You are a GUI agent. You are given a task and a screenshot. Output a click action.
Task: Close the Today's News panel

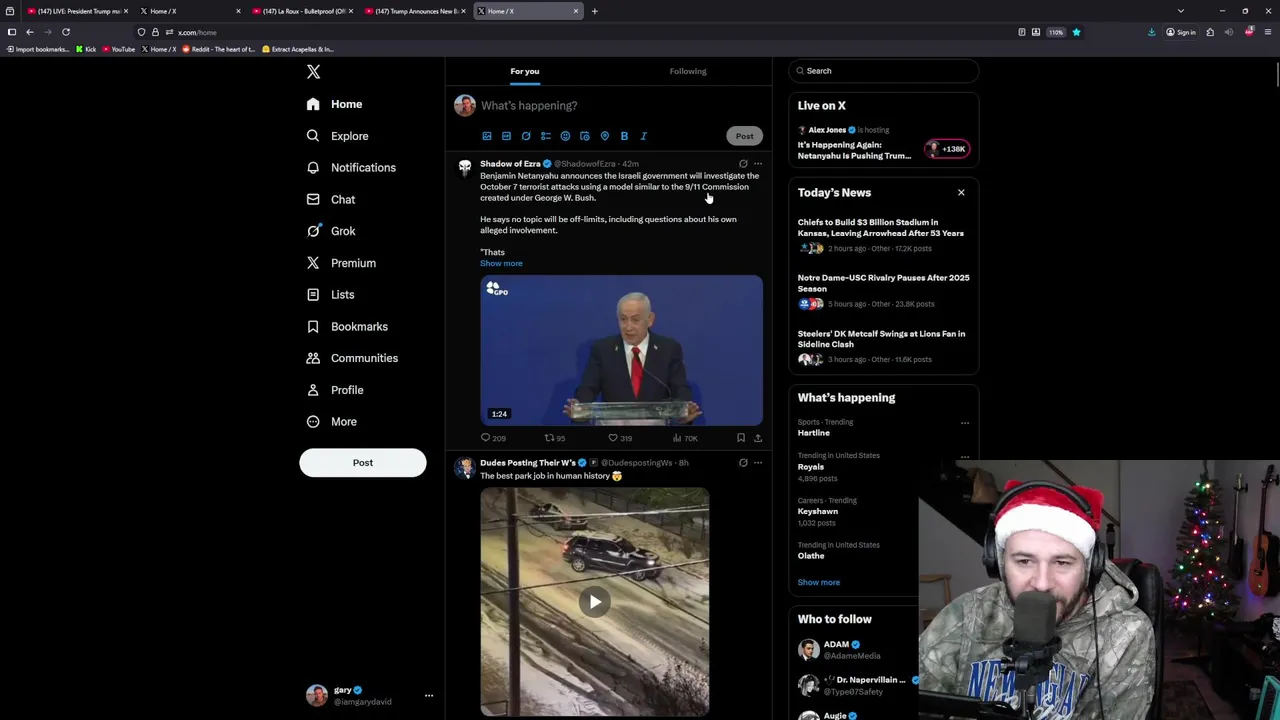[x=961, y=193]
